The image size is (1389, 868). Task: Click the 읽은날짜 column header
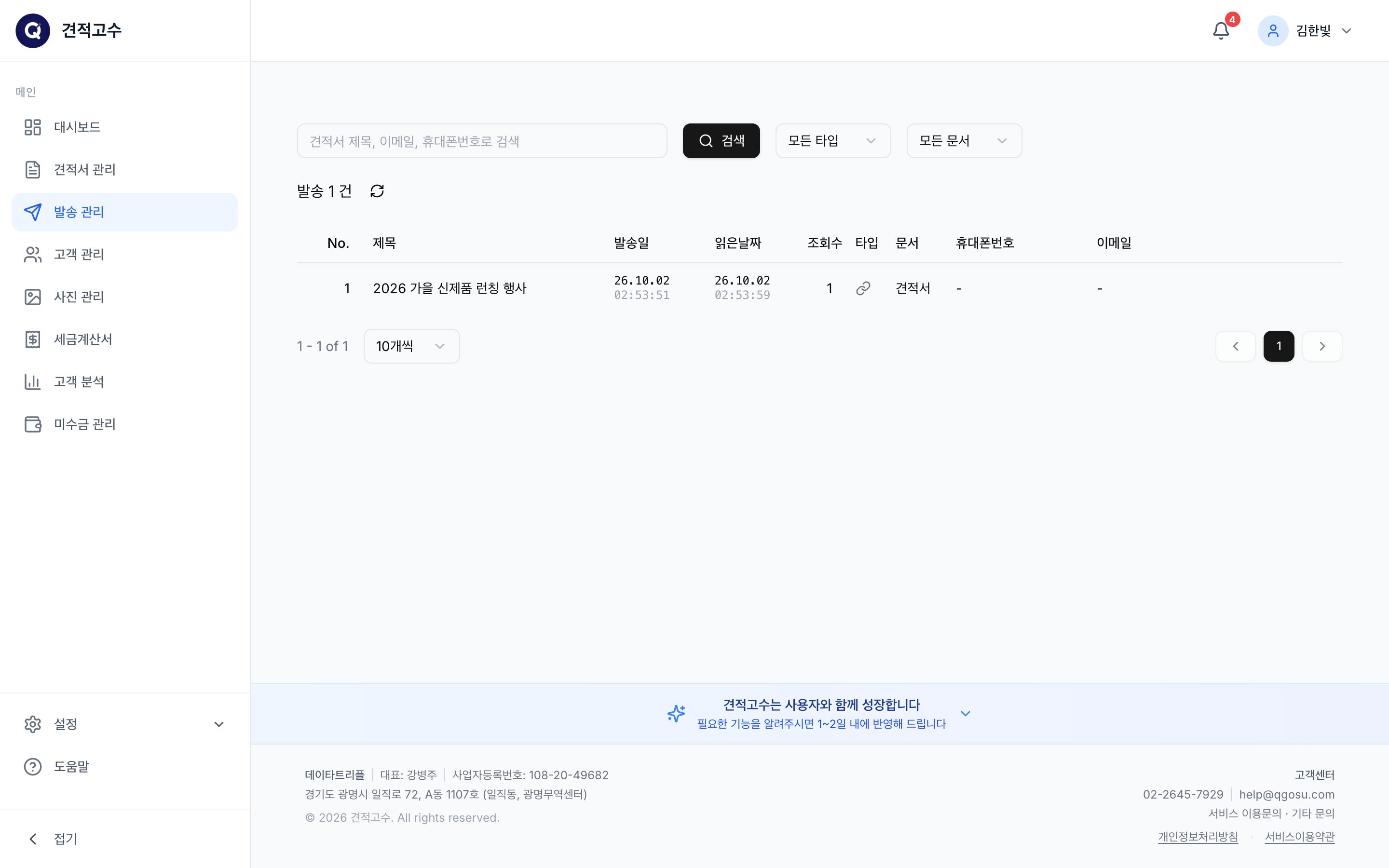(737, 243)
